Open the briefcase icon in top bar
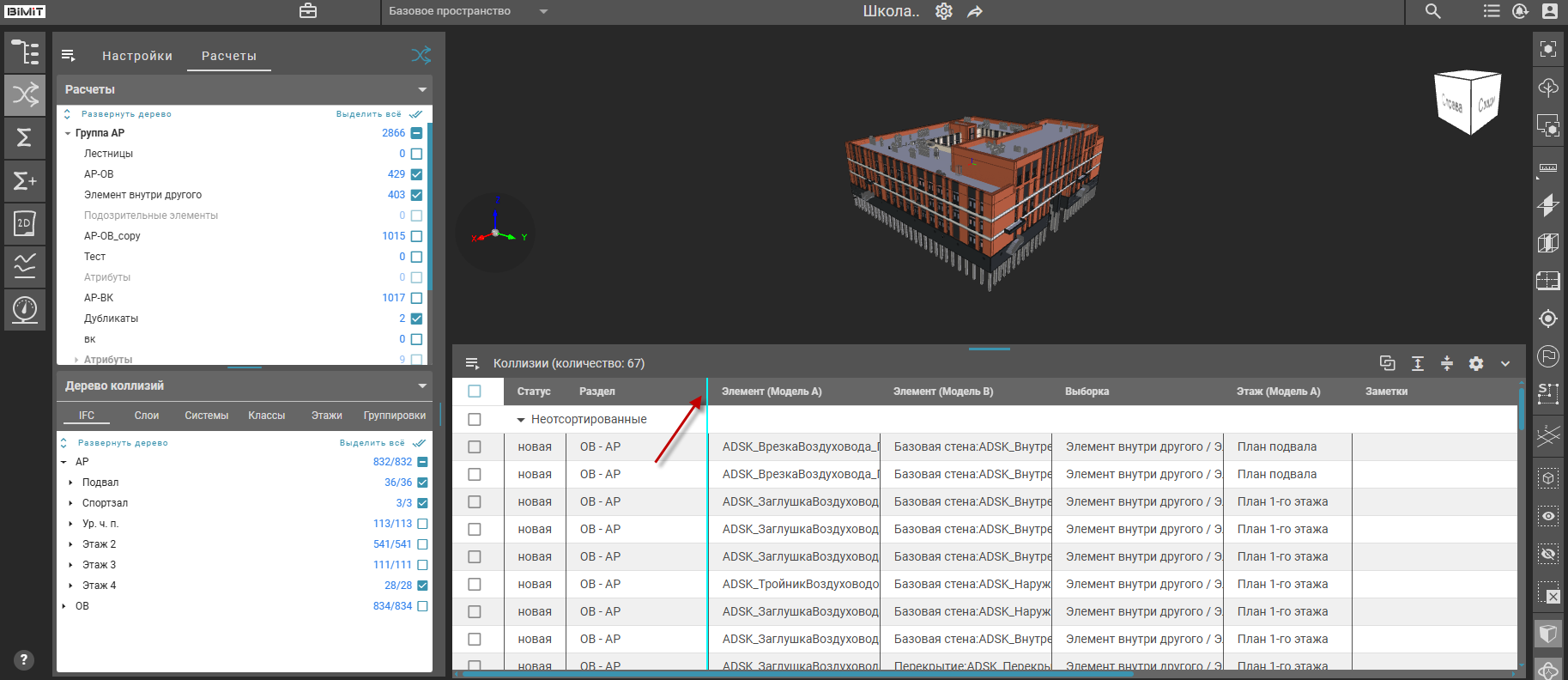 (308, 11)
